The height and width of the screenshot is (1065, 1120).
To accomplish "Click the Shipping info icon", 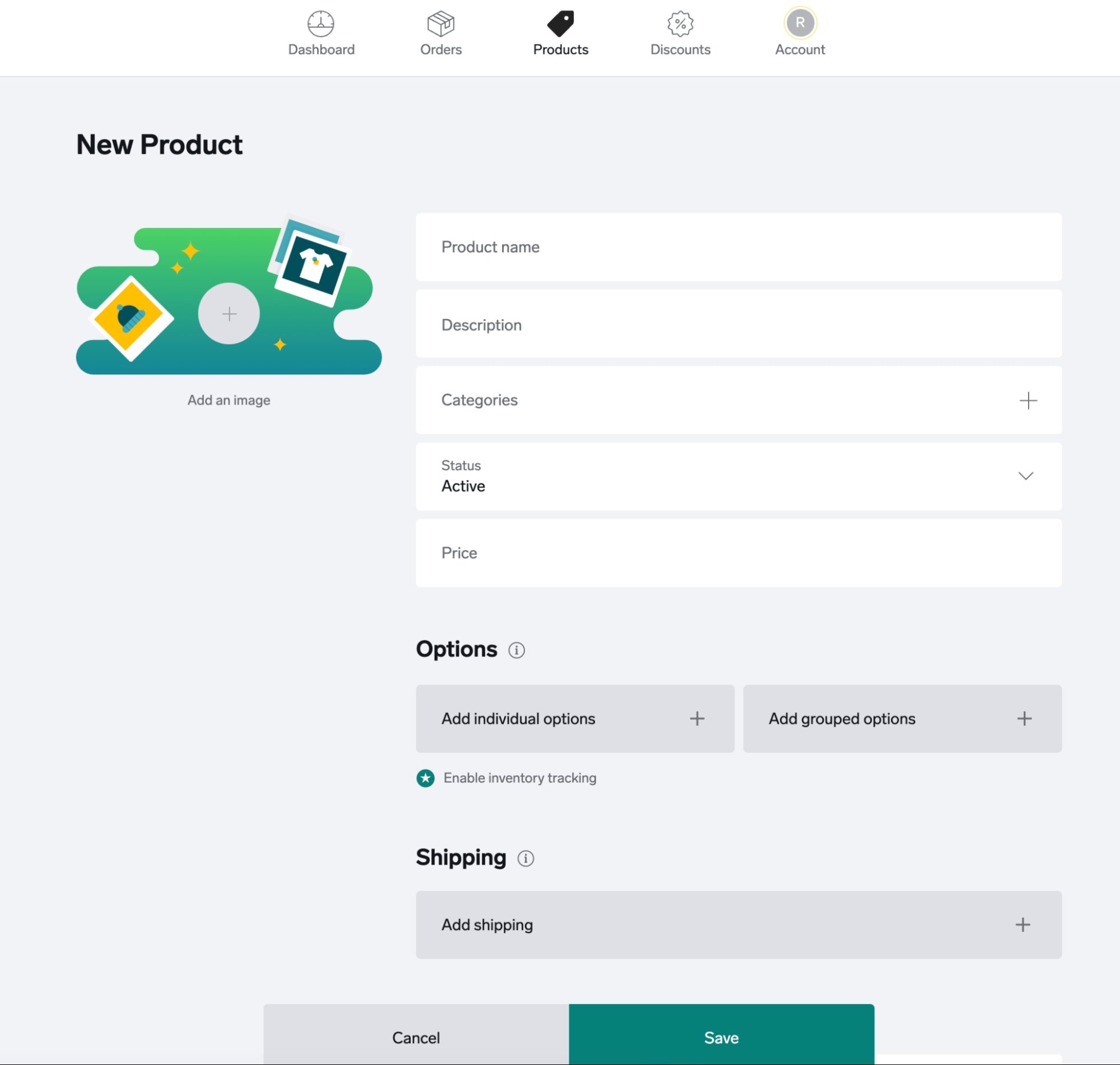I will [525, 858].
